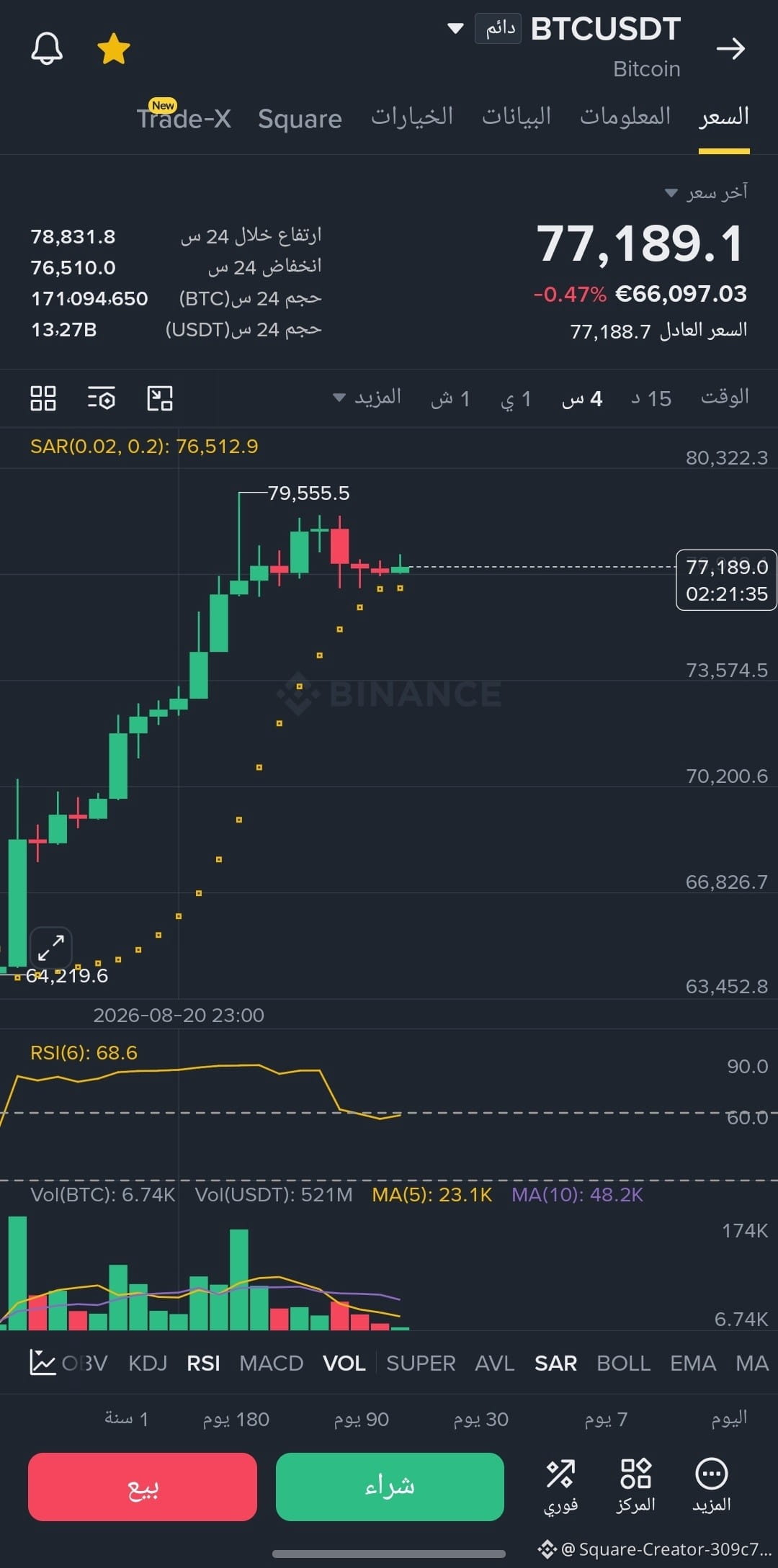Select the 30 يوم range

480,1419
